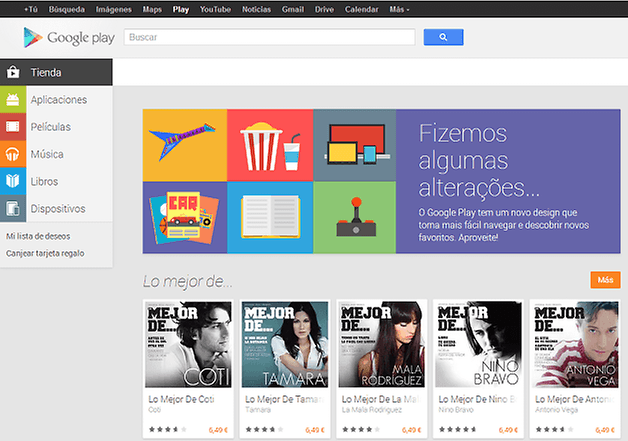Open the Dispositivos category
Image resolution: width=628 pixels, height=441 pixels.
[58, 209]
